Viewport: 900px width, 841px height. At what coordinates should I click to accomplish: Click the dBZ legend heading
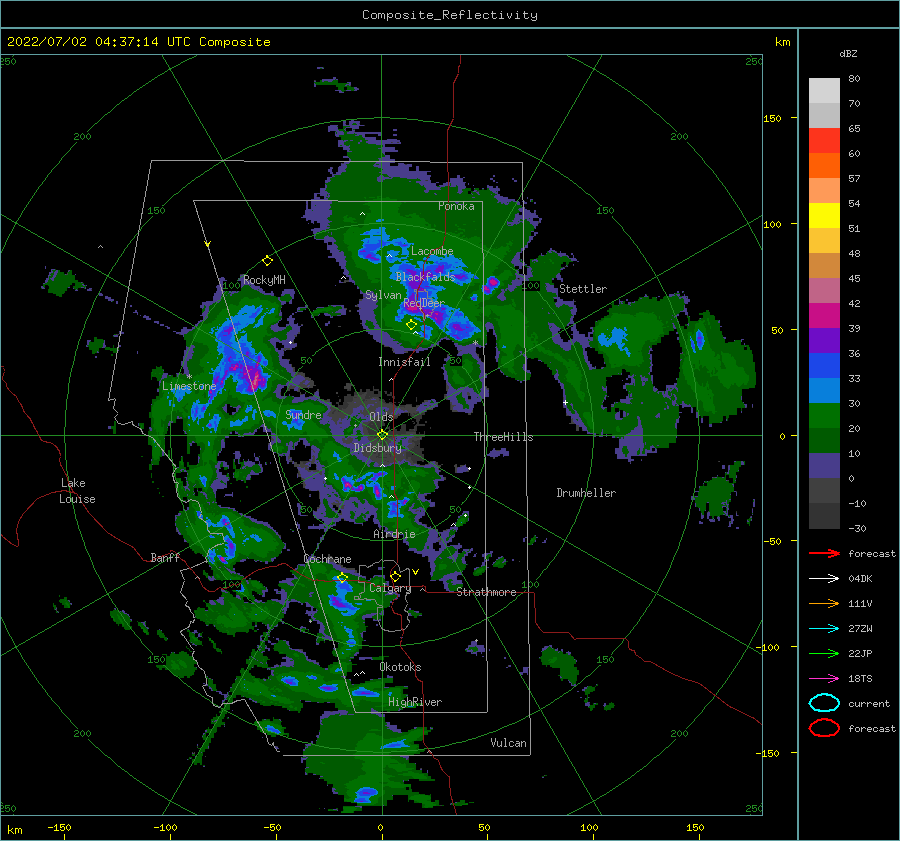848,53
